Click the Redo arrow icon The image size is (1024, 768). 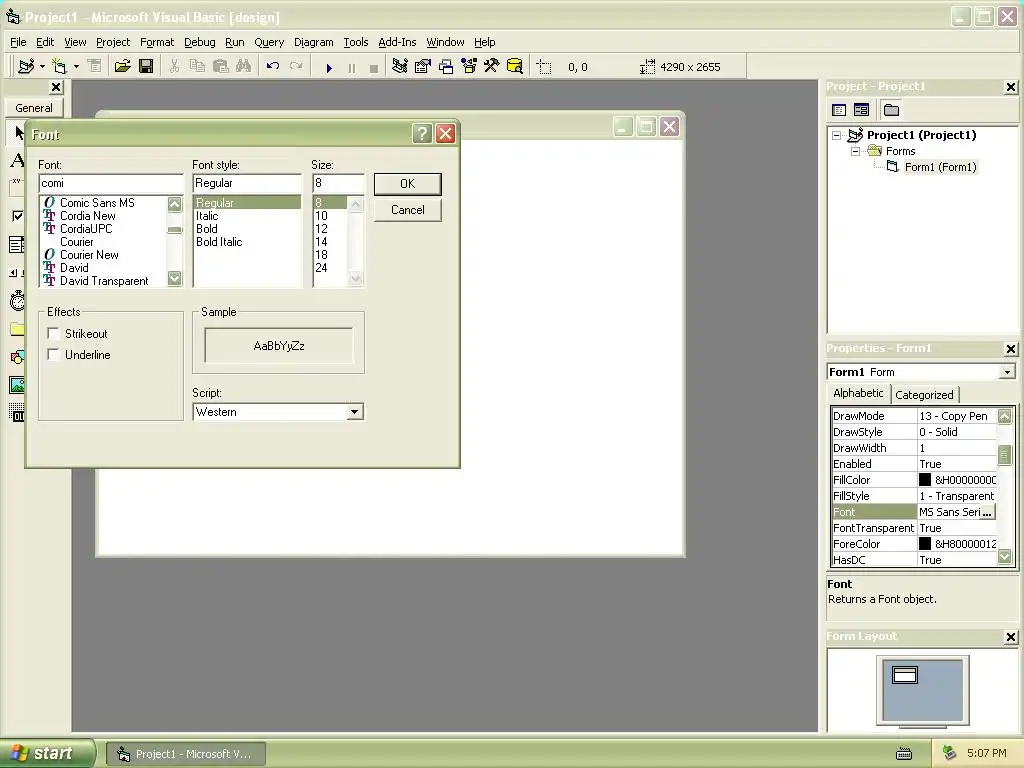tap(296, 66)
